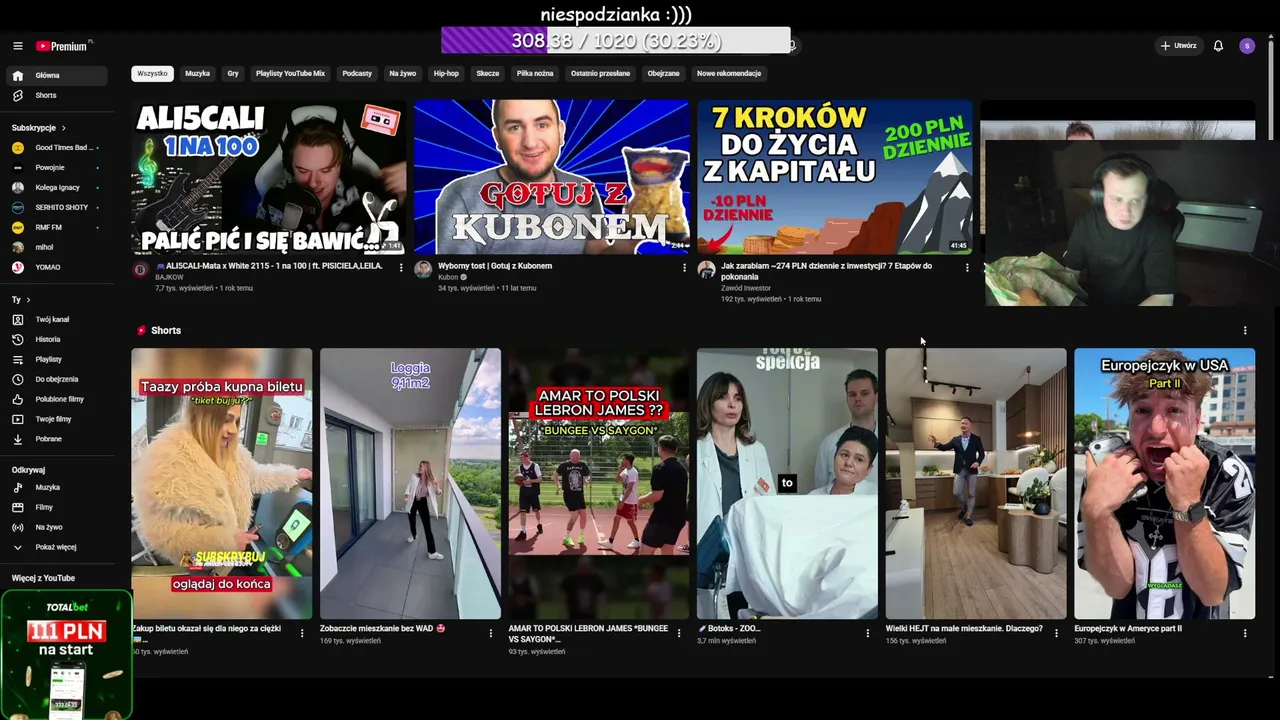Select the Ostatnio przesłane chip
The width and height of the screenshot is (1280, 720).
(600, 73)
